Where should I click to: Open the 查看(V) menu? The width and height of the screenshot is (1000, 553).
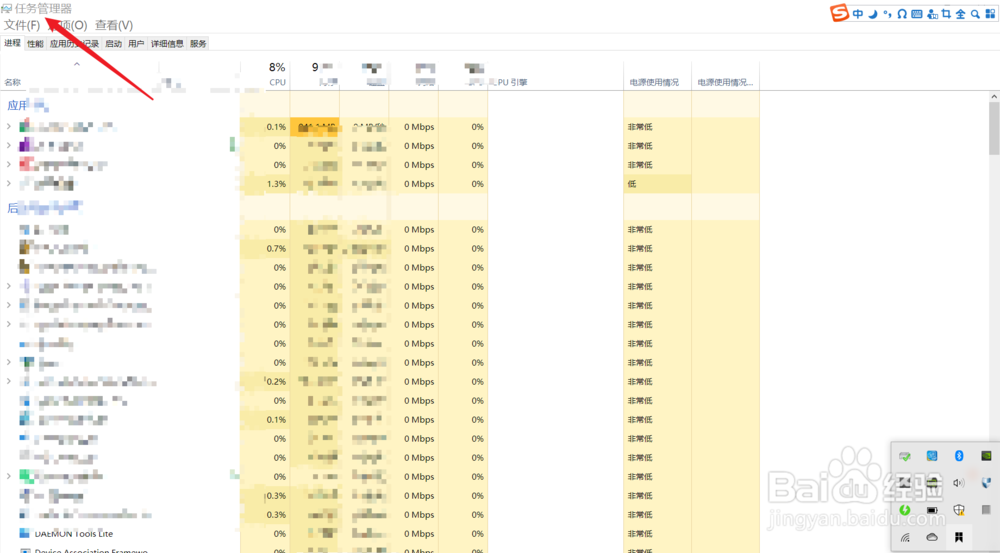click(114, 25)
